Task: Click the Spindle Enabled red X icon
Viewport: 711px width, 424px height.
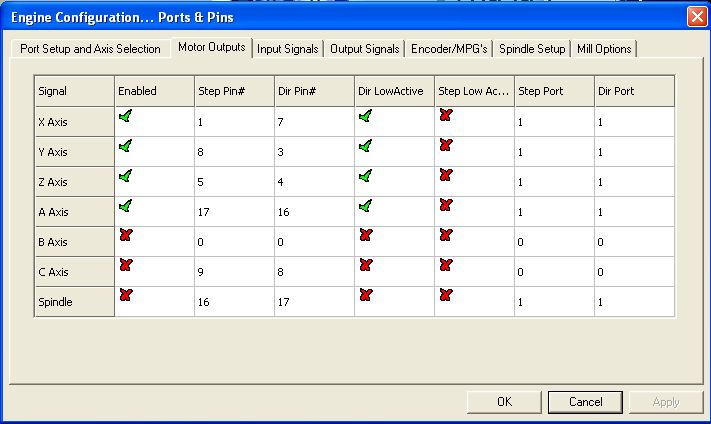Action: [124, 295]
